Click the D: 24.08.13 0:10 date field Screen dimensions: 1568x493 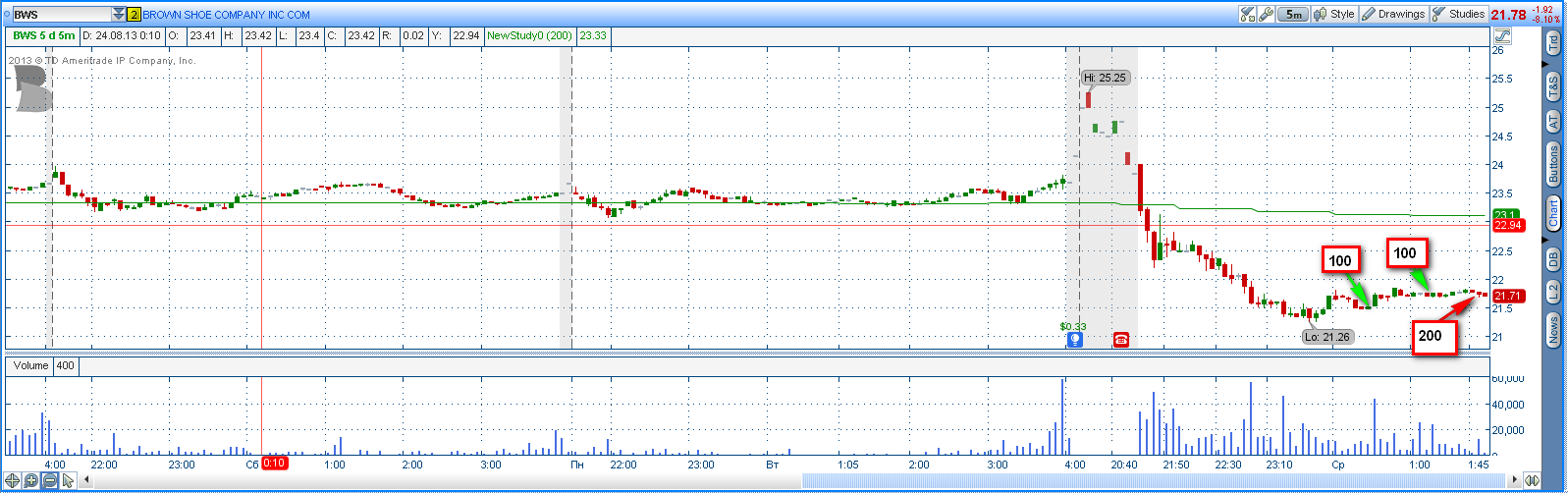tap(122, 35)
